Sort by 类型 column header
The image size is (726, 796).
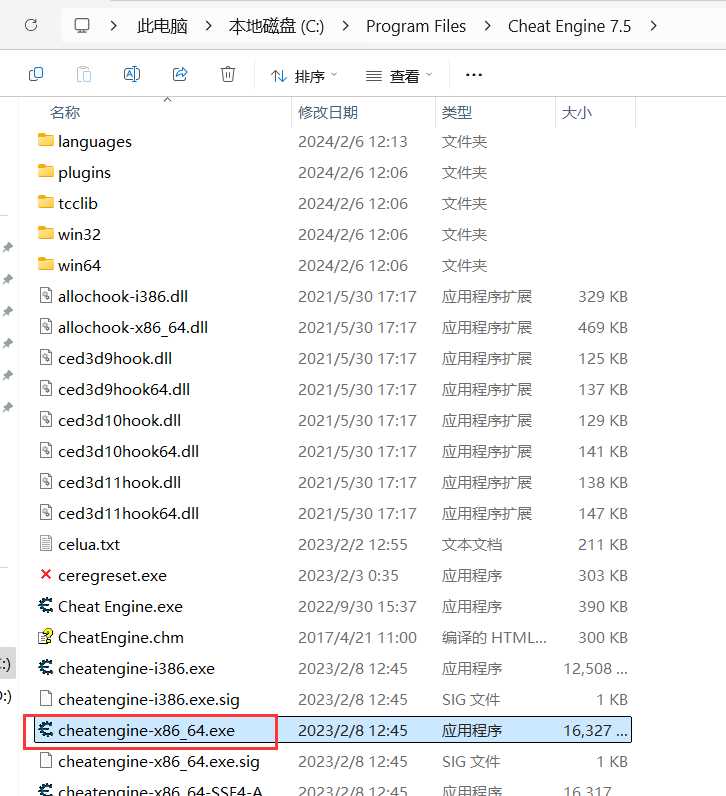tap(456, 112)
